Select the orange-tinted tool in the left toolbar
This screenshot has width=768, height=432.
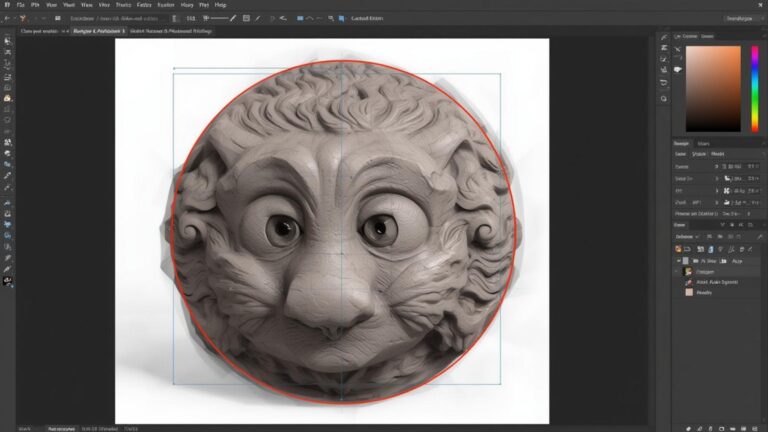pos(7,98)
